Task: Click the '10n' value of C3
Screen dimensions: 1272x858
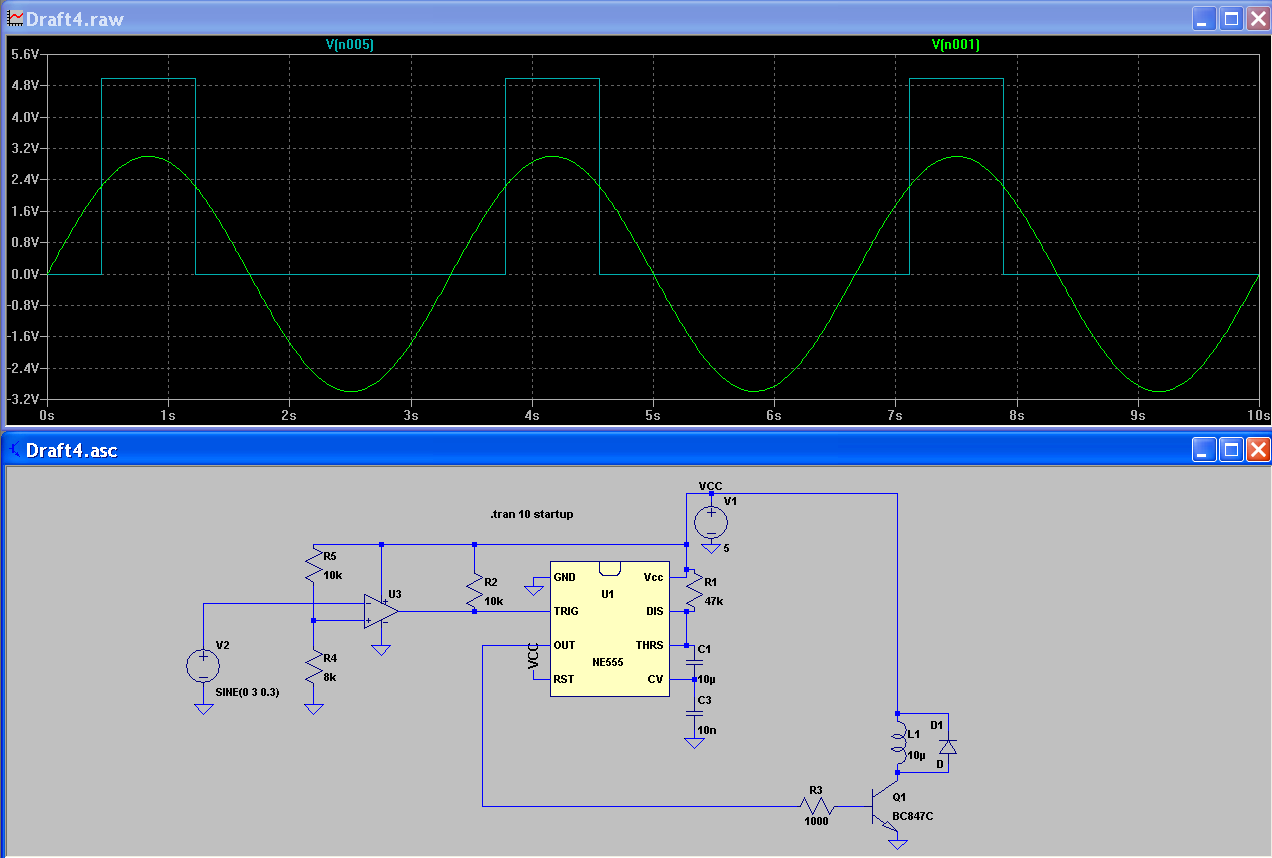Action: point(706,730)
